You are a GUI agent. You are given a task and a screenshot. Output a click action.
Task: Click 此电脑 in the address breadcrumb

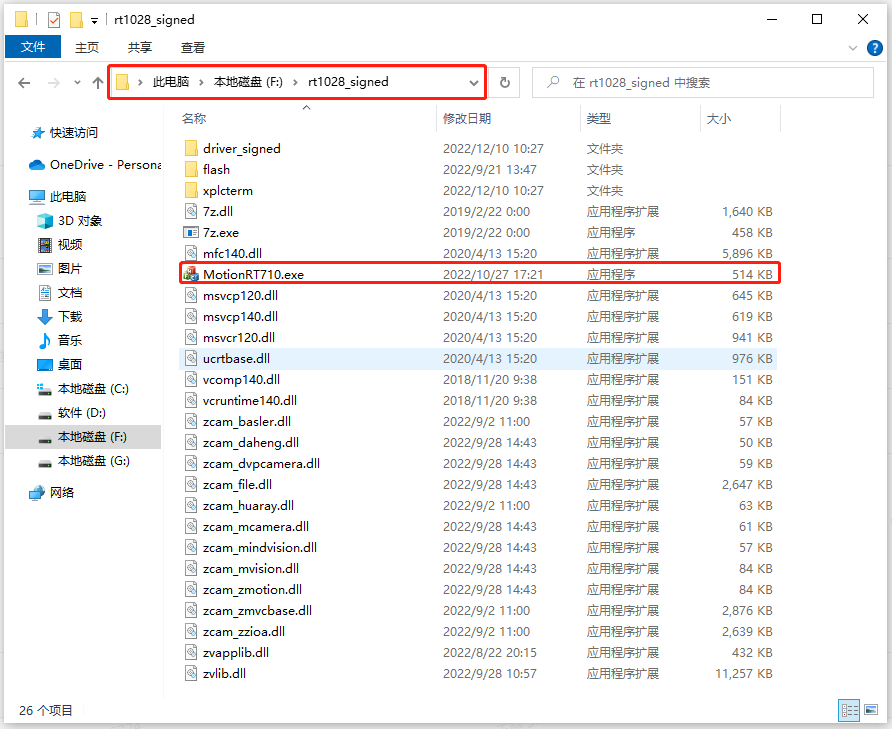click(x=171, y=82)
